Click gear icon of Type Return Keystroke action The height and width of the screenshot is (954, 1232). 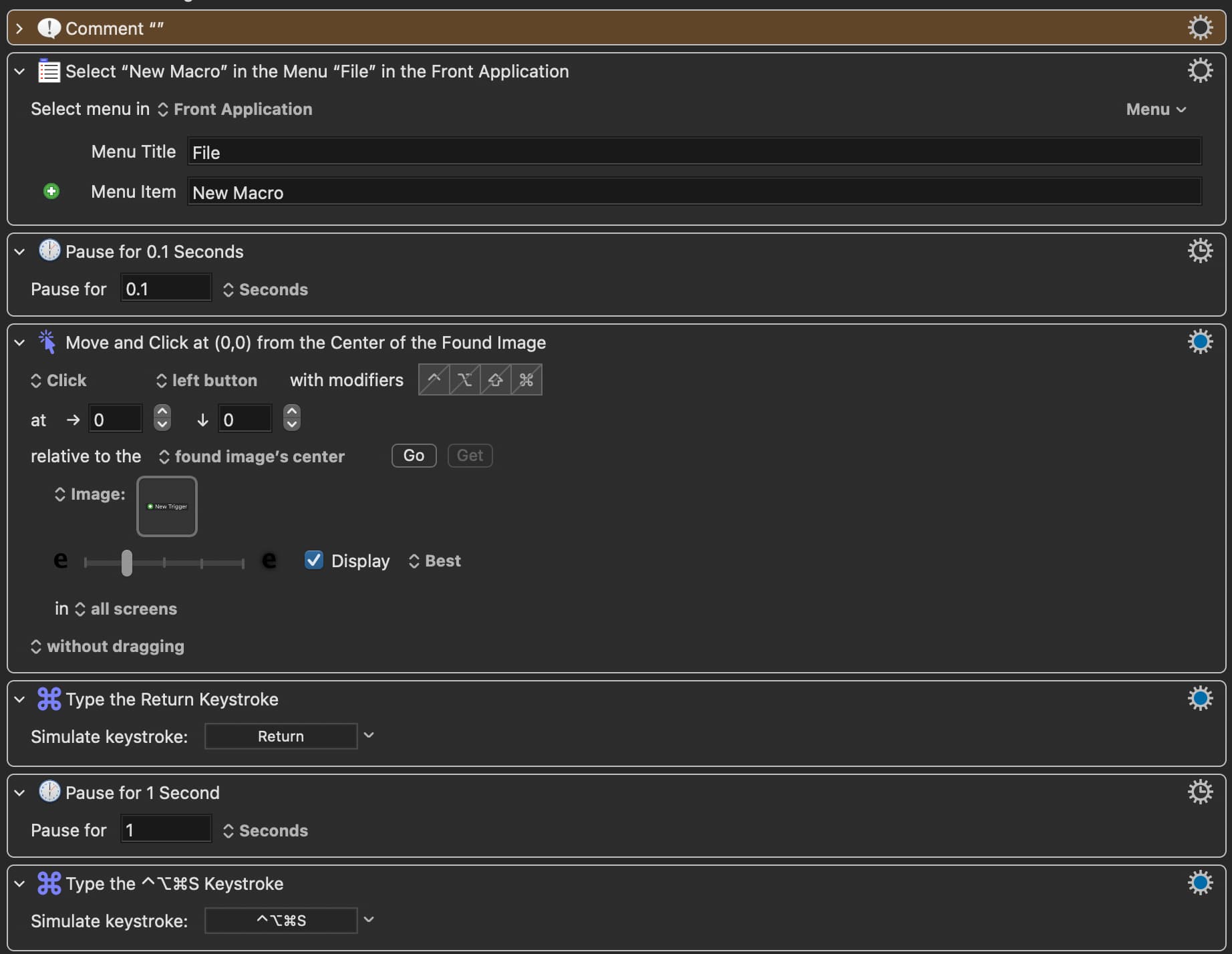[1199, 699]
